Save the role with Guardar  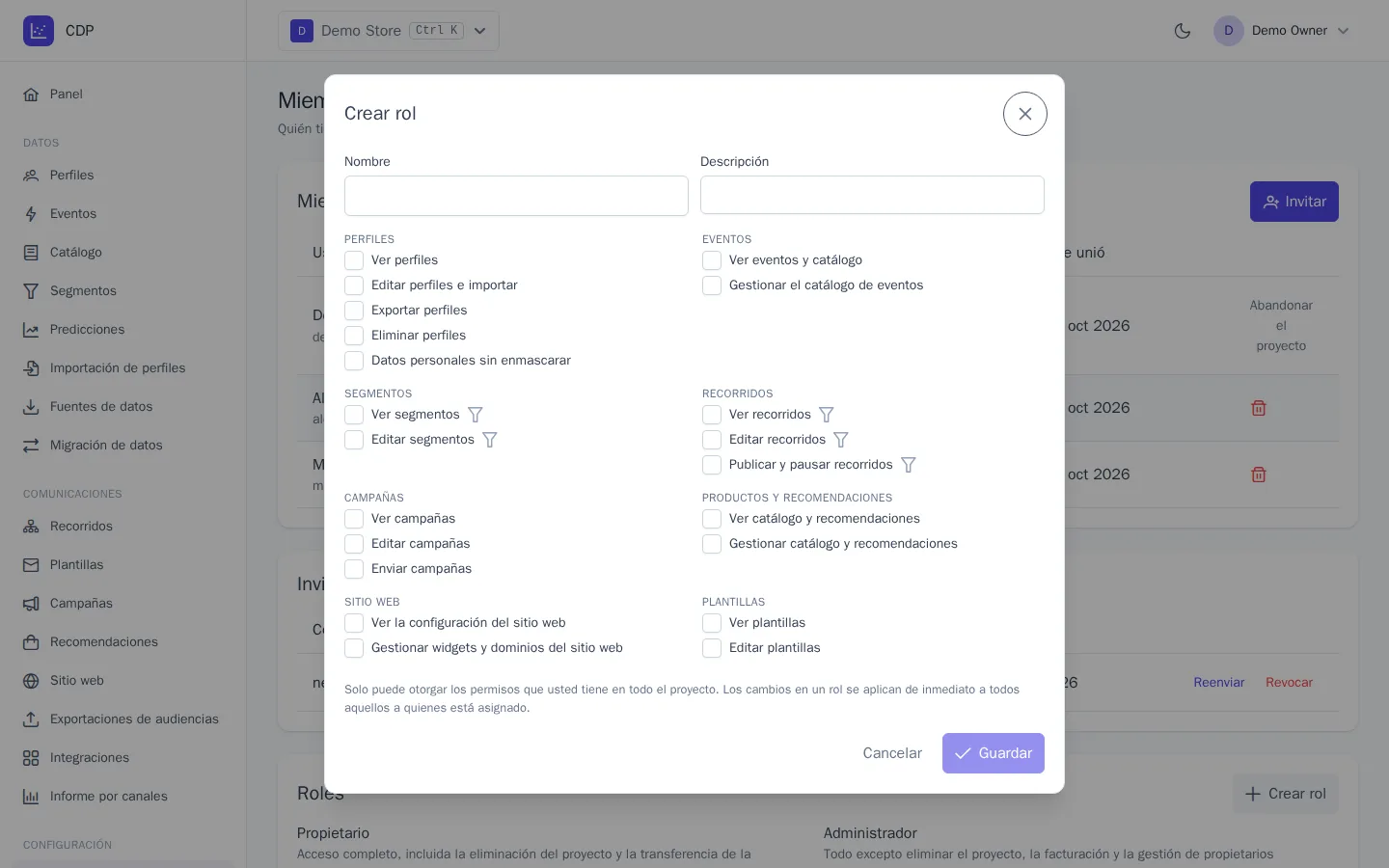pyautogui.click(x=994, y=753)
